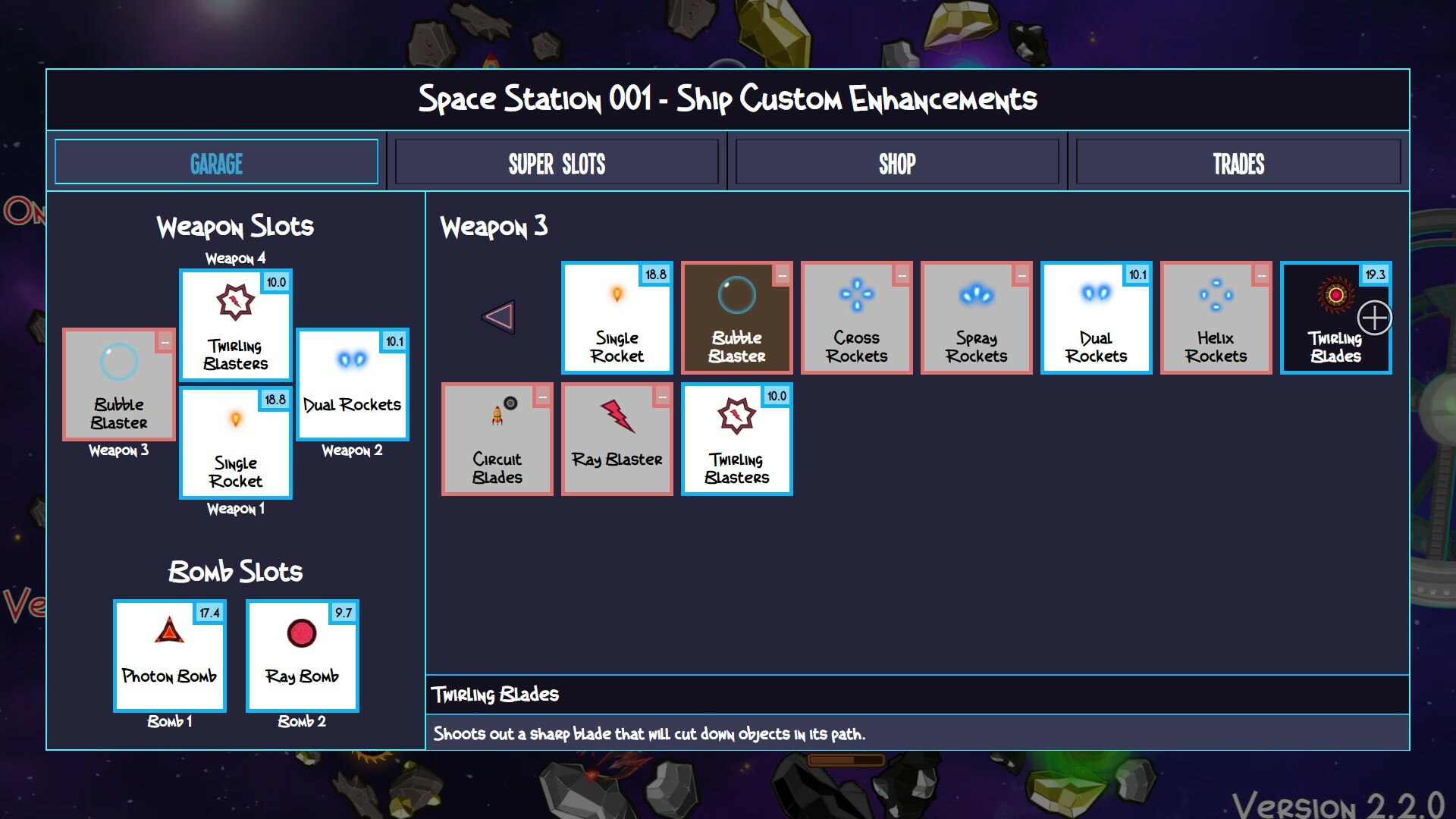1456x819 pixels.
Task: Click the Weapon 3 panel heading
Action: point(494,226)
